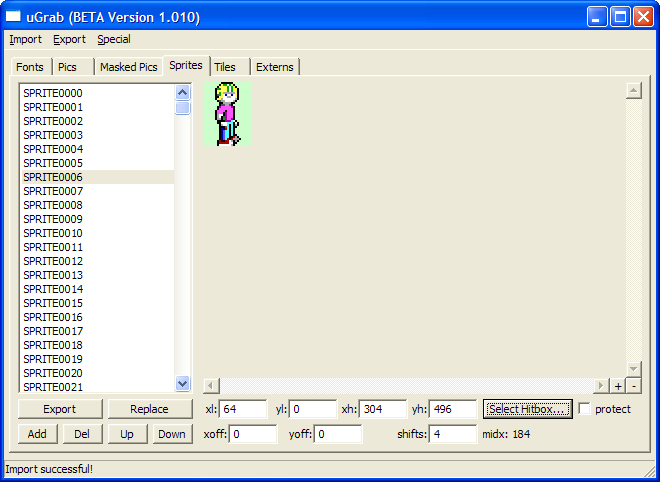Click preview vertical scroll up arrow
Viewport: 660px width, 482px height.
[634, 91]
